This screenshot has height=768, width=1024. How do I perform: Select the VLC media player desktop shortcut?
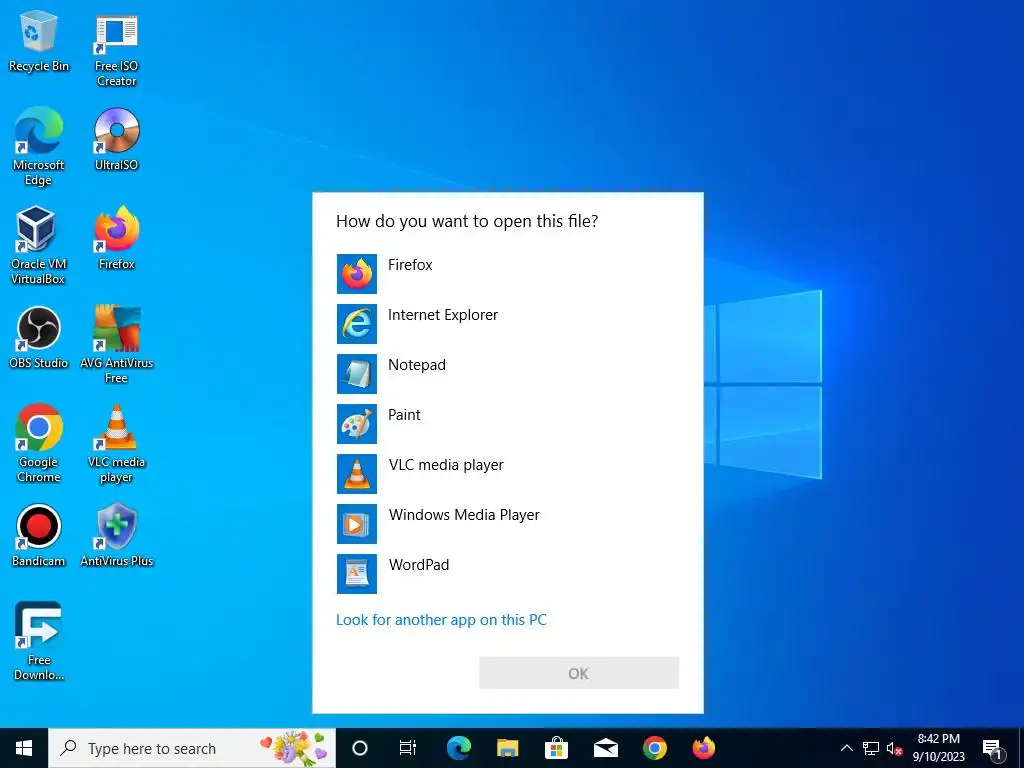coord(116,443)
